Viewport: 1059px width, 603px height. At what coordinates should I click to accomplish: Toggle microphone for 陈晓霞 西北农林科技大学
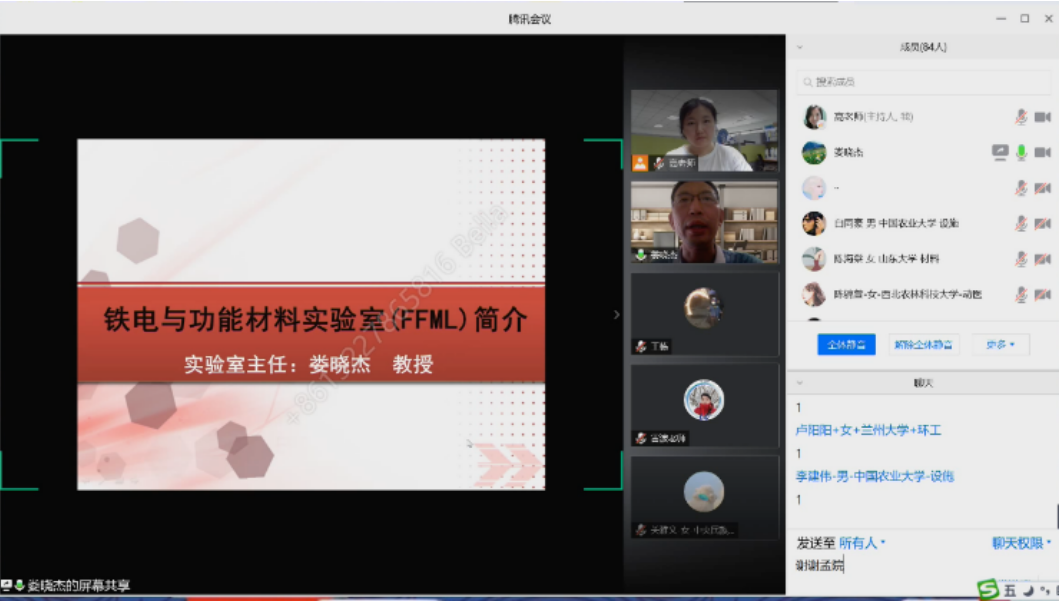(1021, 294)
